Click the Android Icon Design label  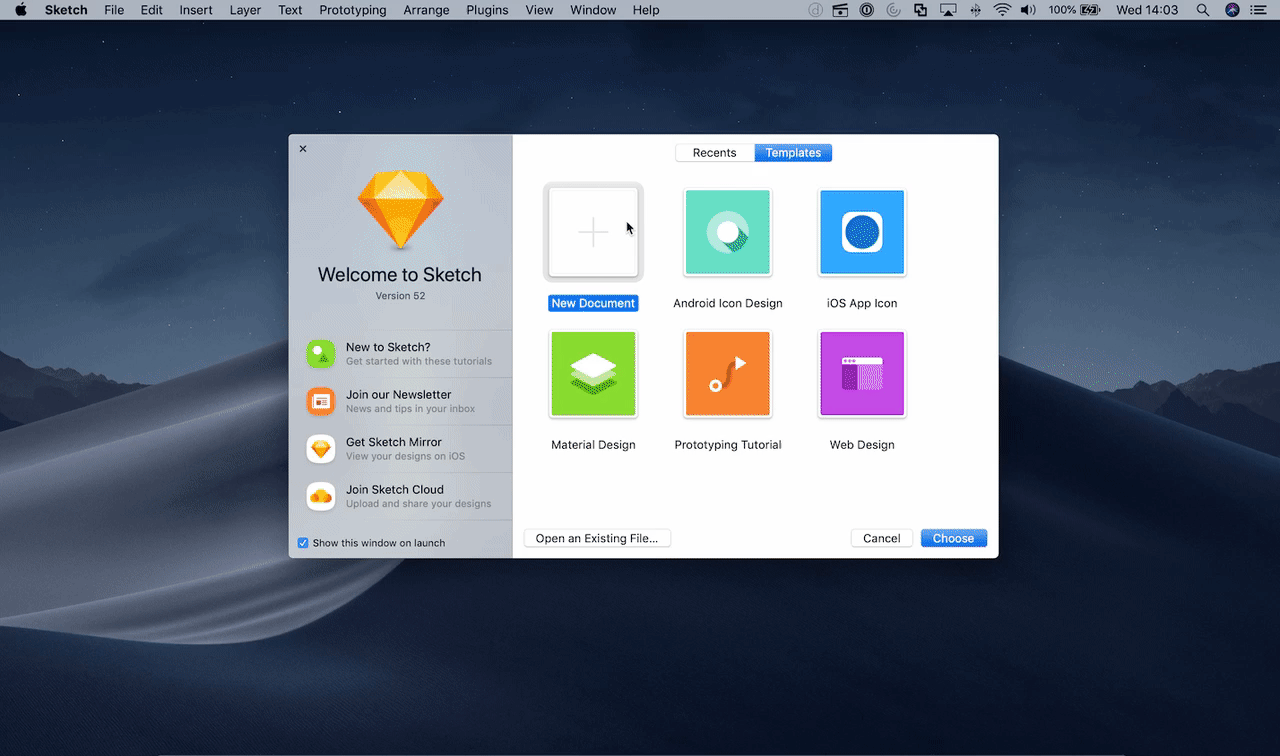728,303
